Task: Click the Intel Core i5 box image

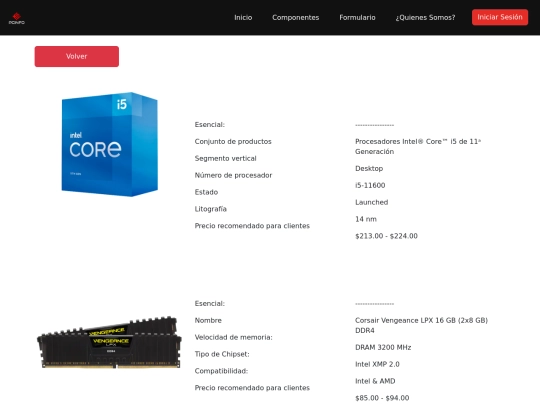Action: (110, 144)
